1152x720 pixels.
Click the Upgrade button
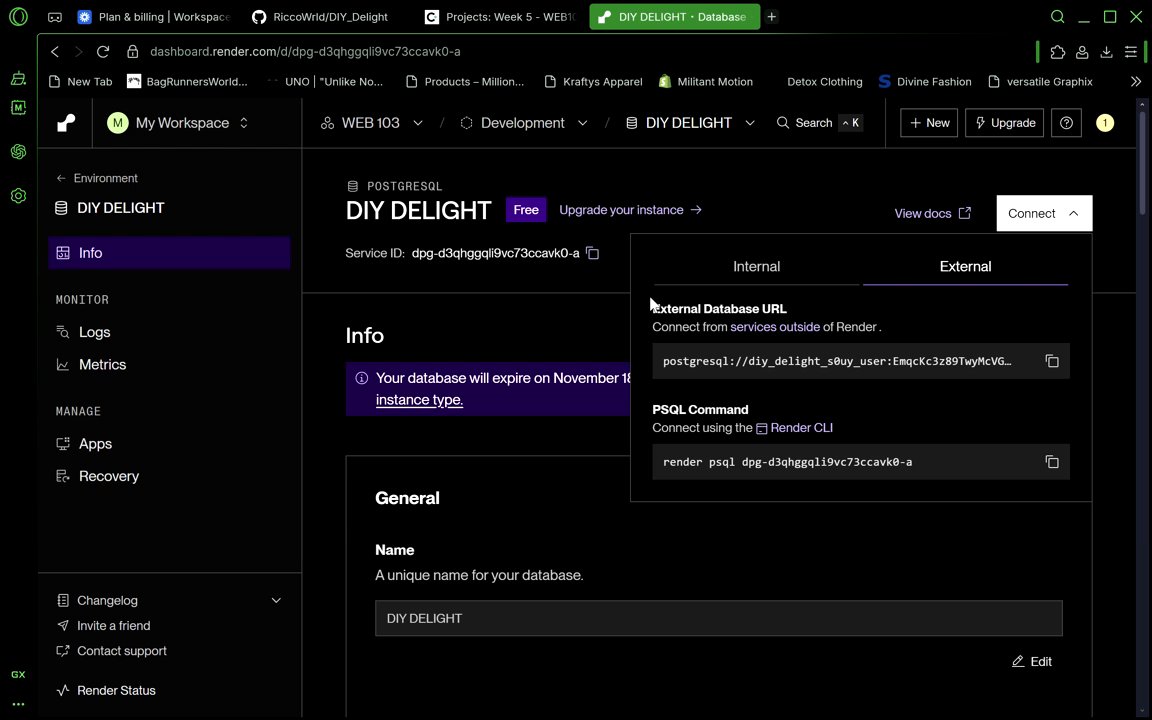click(x=1004, y=123)
